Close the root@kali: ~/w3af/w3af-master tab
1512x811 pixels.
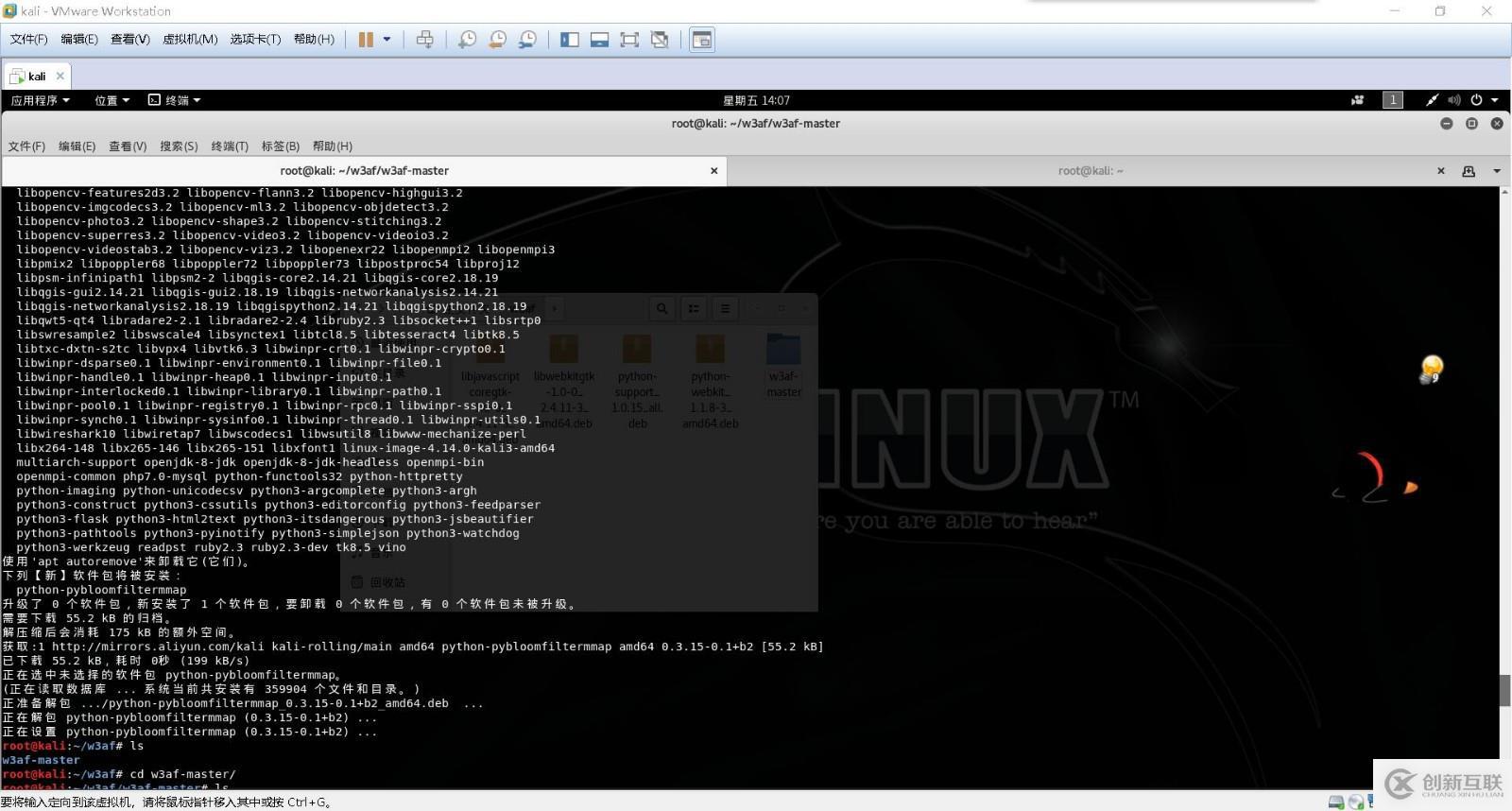tap(714, 171)
